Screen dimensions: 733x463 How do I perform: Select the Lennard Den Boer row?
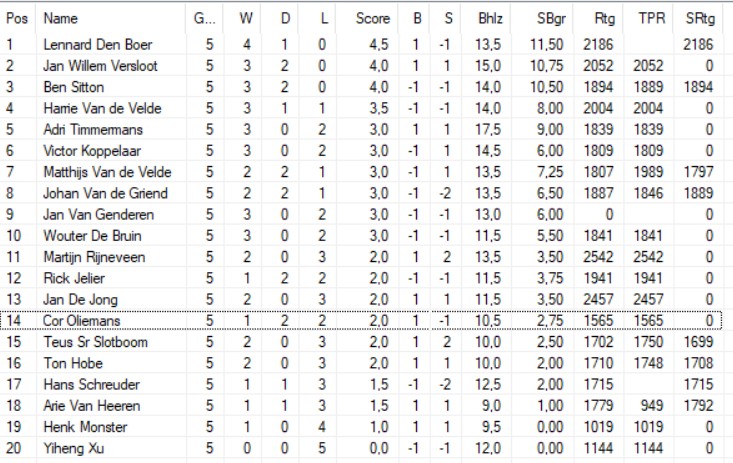(91, 44)
